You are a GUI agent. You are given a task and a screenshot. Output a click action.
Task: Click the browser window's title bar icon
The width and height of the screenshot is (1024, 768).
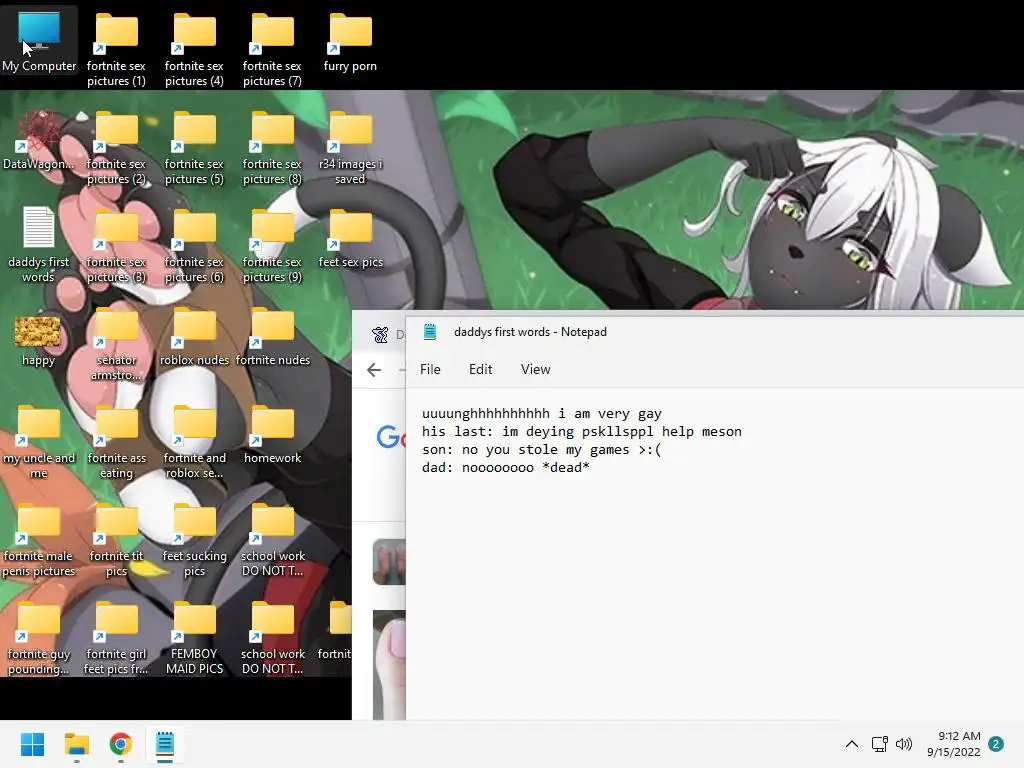click(379, 334)
